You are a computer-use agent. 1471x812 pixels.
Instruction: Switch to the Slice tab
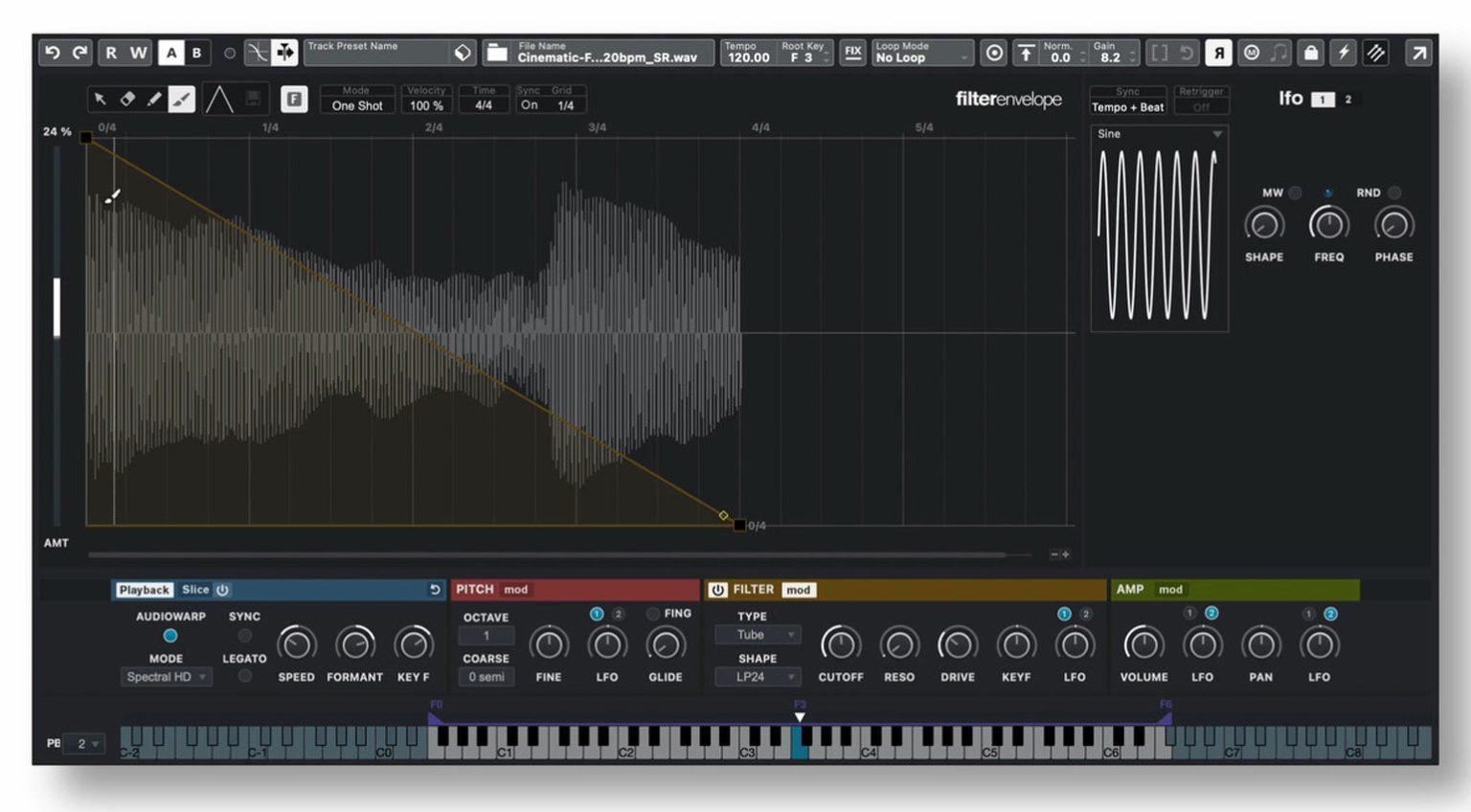(194, 590)
